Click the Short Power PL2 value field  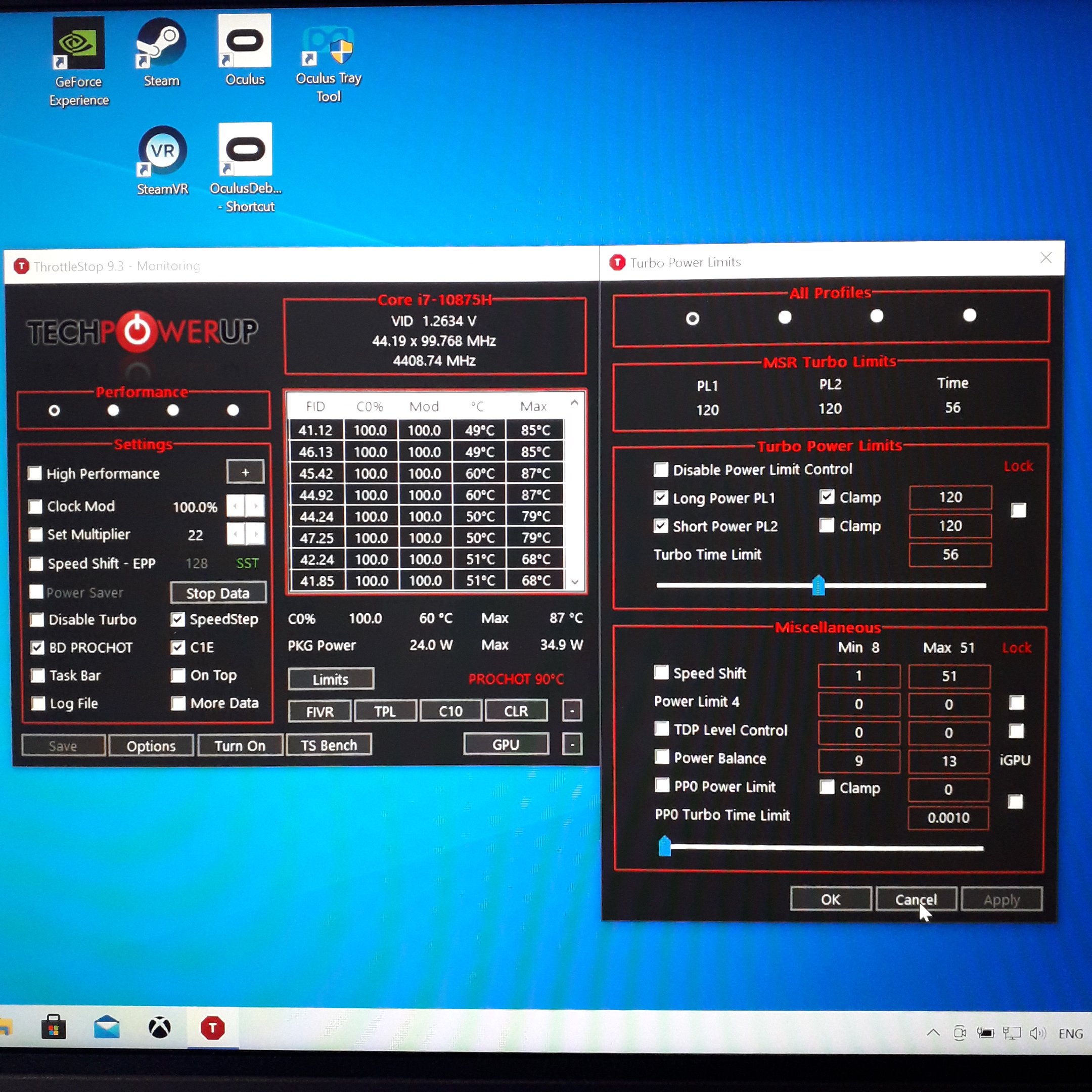point(950,526)
